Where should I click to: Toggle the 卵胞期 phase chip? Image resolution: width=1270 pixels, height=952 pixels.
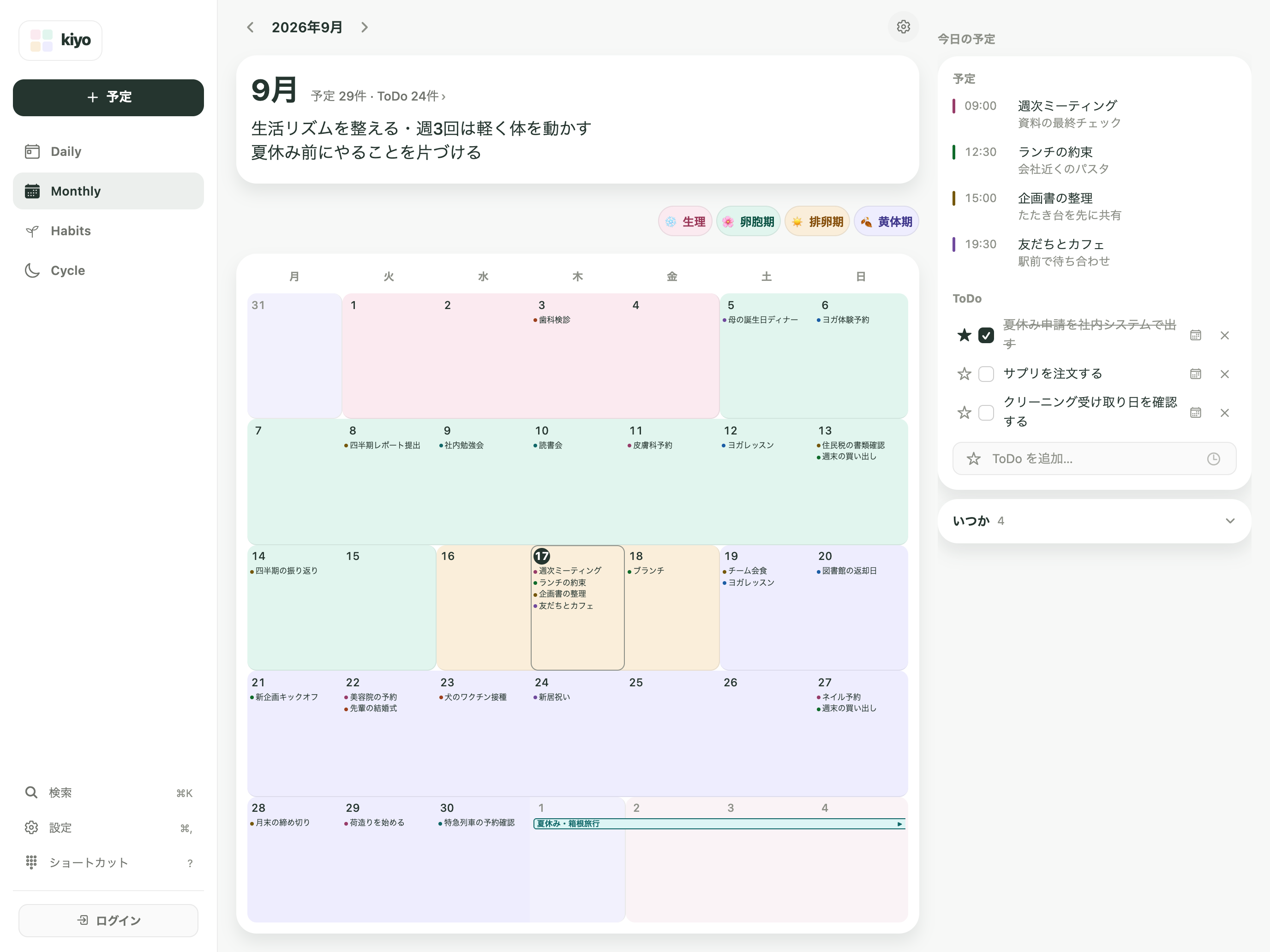coord(748,221)
